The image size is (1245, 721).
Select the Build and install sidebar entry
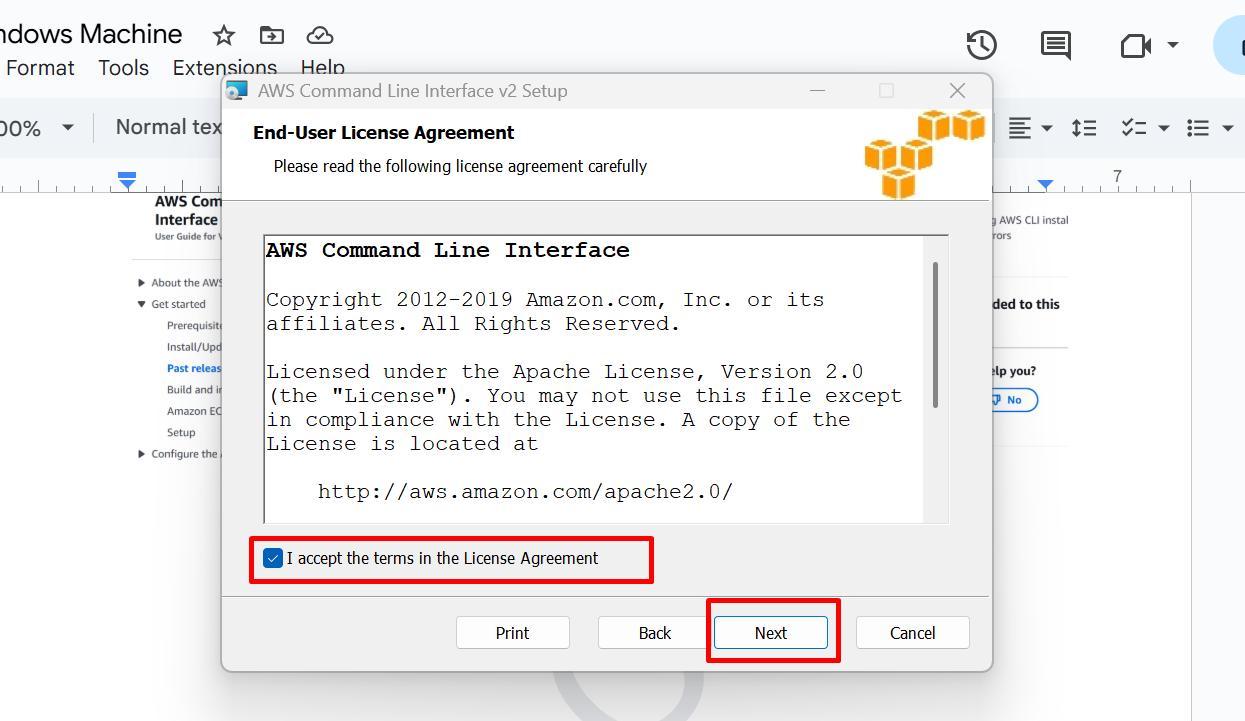194,390
